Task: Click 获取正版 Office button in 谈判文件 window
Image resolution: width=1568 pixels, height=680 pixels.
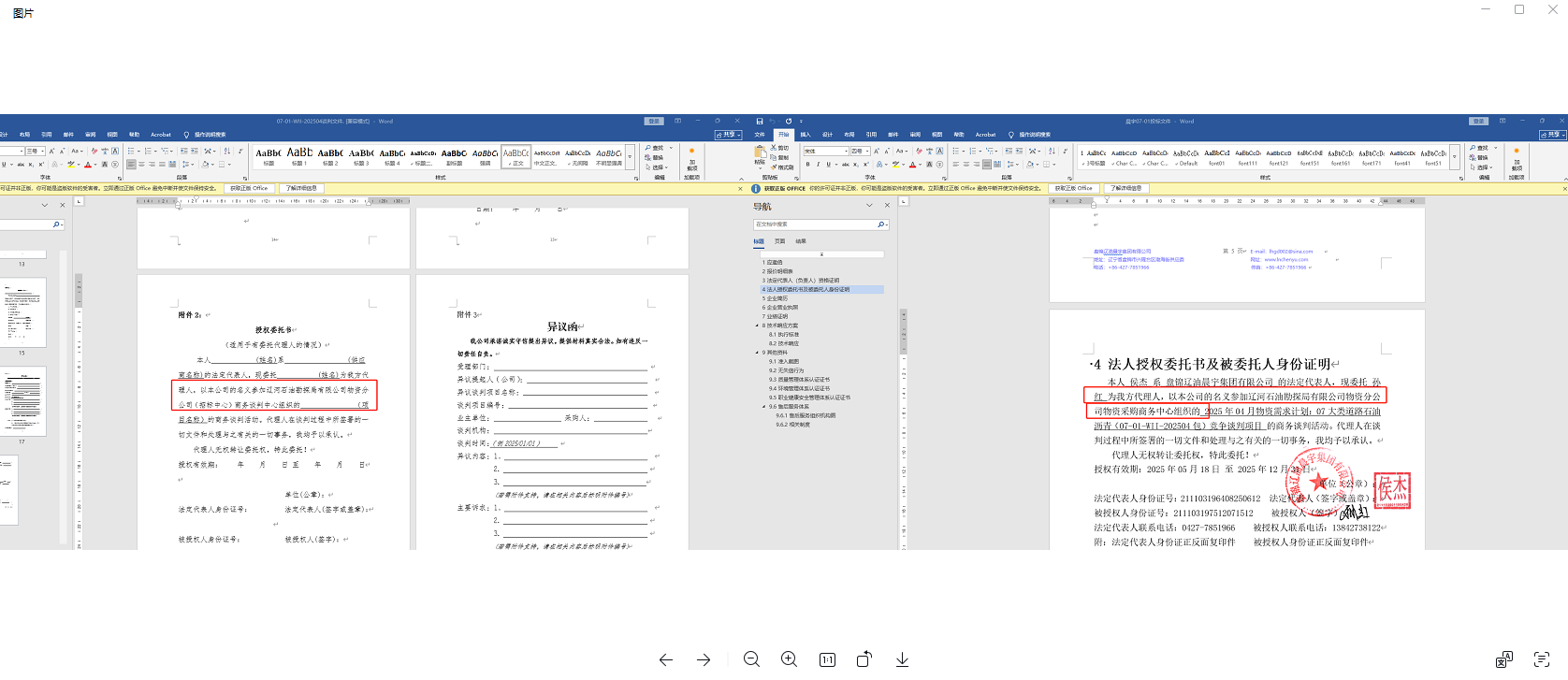Action: (x=248, y=188)
